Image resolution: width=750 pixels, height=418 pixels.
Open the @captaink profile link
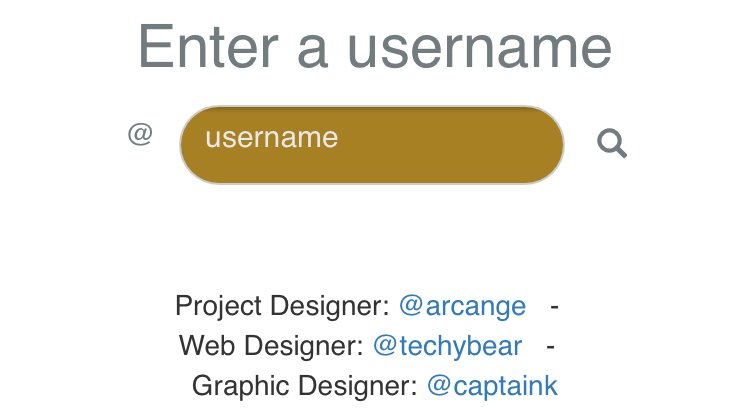pos(492,386)
